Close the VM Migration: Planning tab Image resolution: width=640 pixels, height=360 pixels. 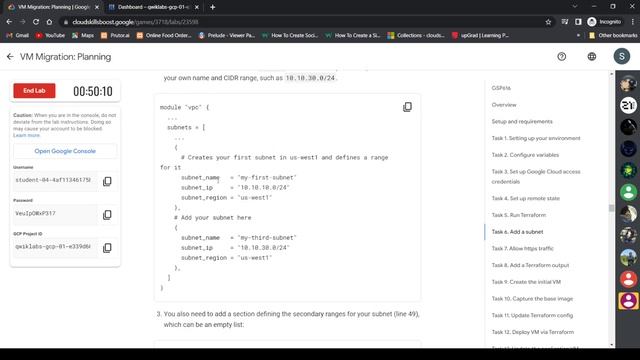coord(97,7)
